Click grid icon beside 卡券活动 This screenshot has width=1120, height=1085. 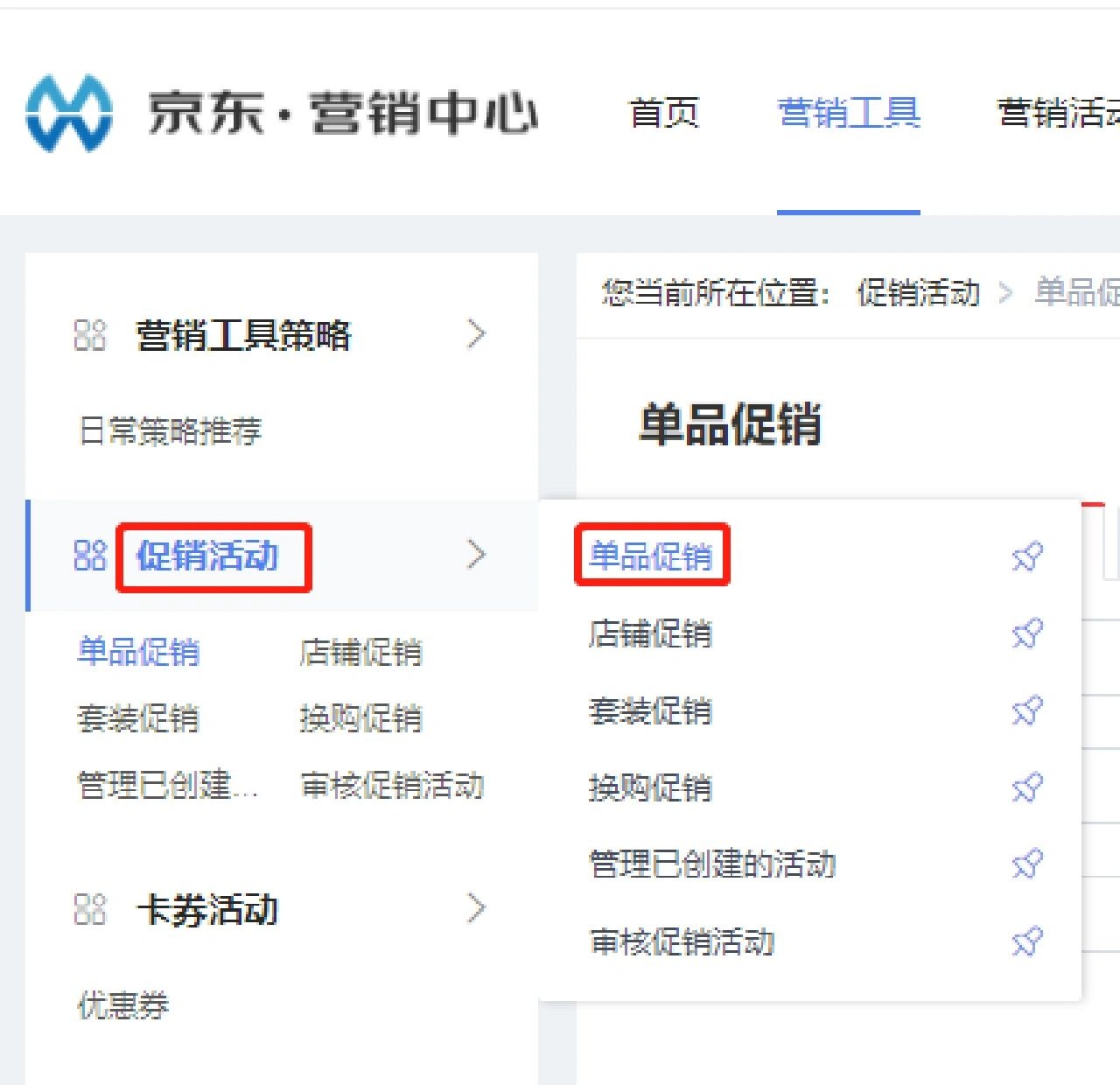pos(90,910)
